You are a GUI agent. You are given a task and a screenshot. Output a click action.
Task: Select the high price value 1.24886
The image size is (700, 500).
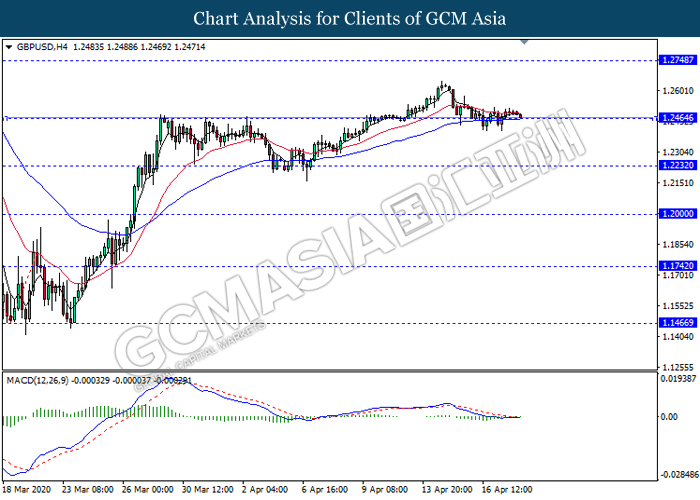point(122,47)
